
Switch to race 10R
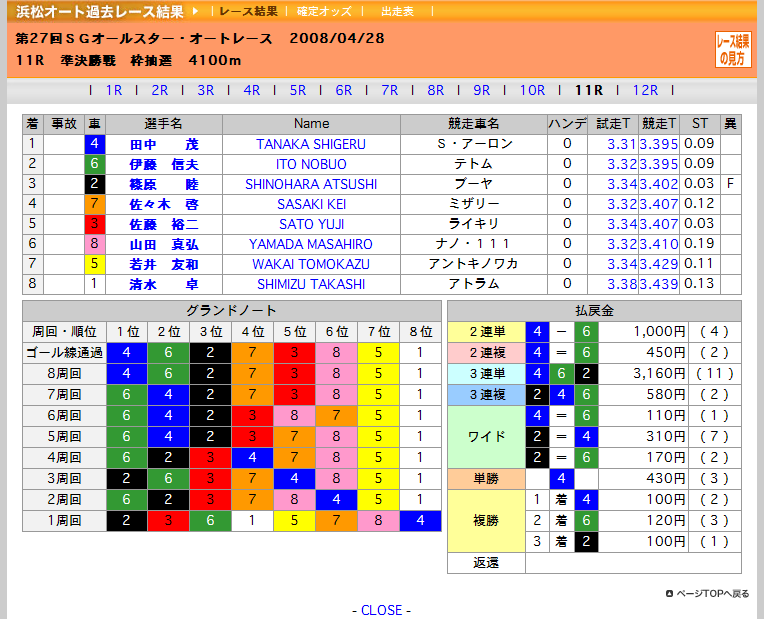[x=532, y=90]
